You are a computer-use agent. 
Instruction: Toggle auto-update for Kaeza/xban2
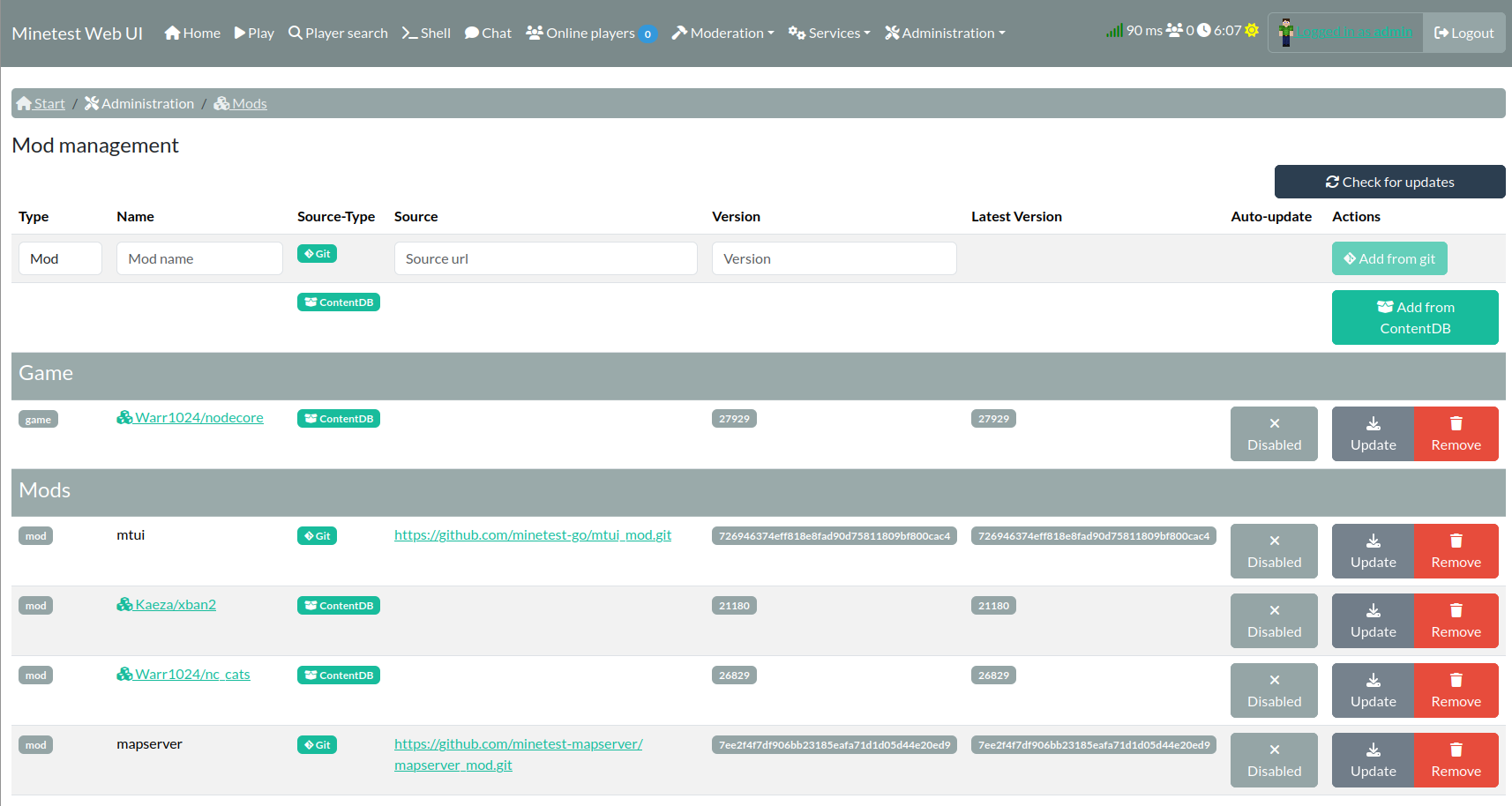point(1274,621)
